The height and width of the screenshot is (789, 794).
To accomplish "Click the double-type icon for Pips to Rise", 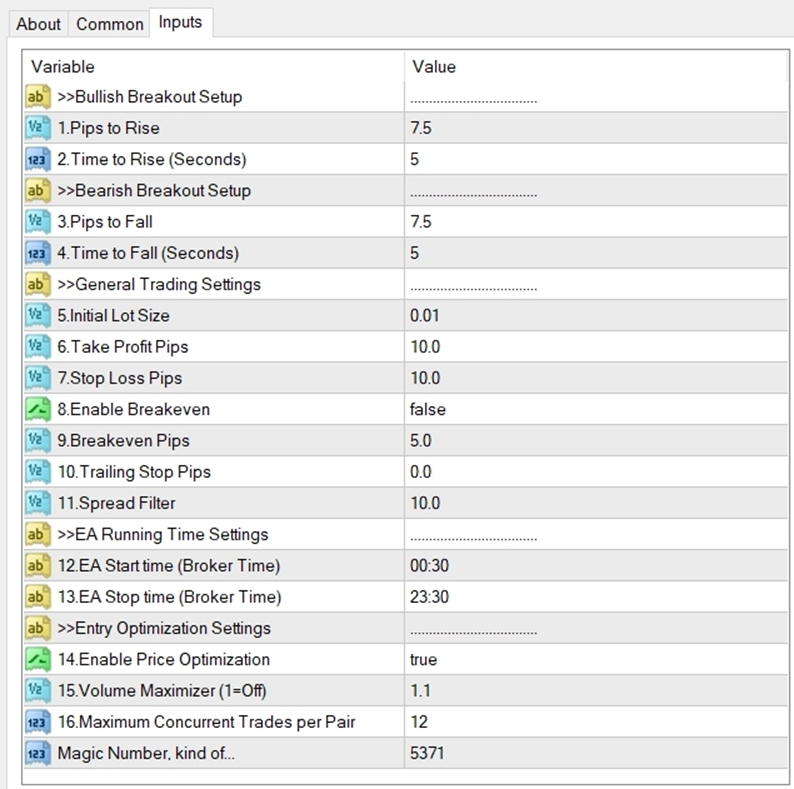I will 37,128.
